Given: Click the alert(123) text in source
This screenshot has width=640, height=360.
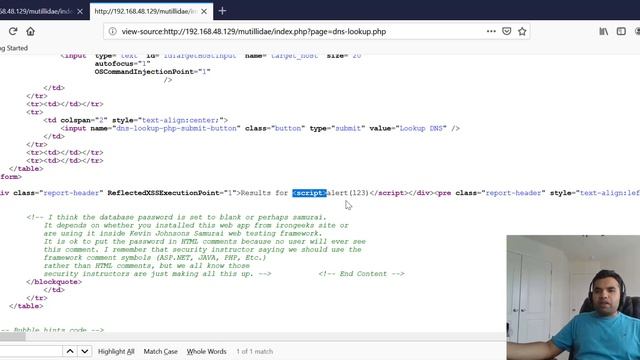Looking at the screenshot, I should pos(347,193).
